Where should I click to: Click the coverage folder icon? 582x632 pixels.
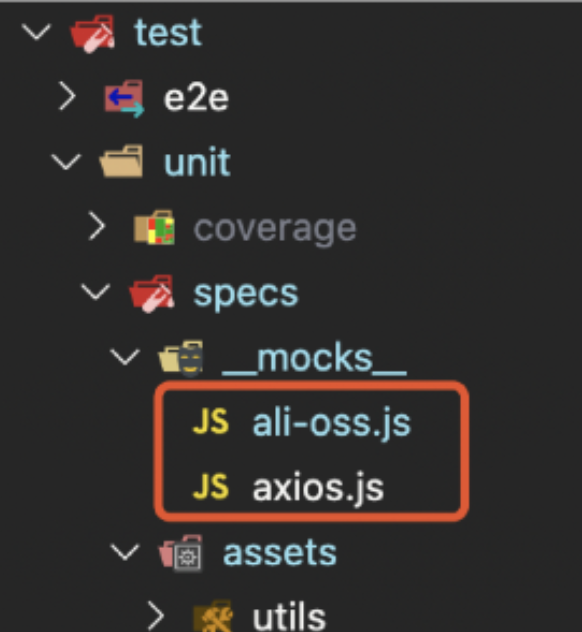pos(154,227)
